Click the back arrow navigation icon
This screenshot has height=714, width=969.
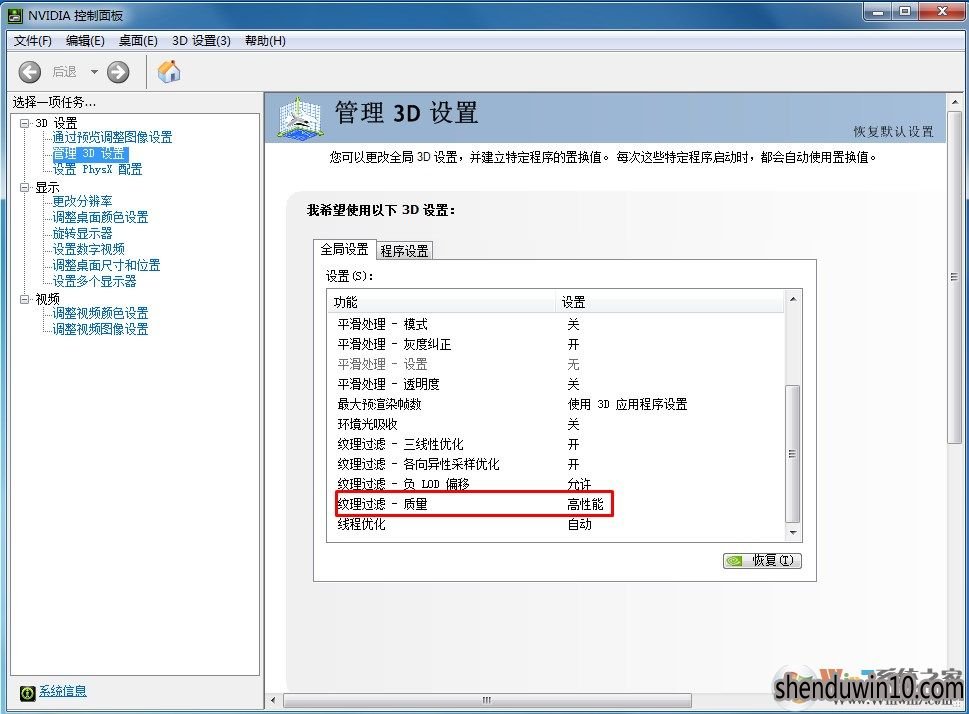30,72
